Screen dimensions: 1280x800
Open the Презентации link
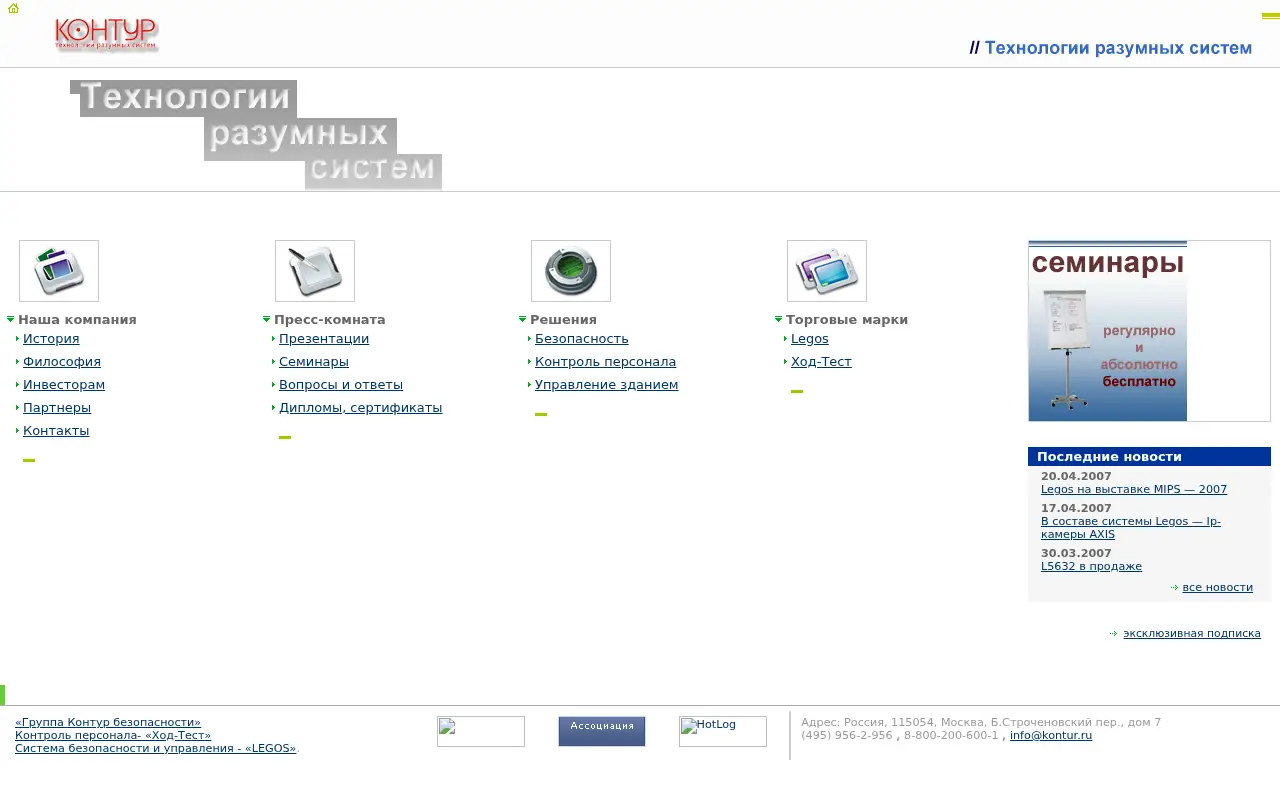(x=324, y=339)
